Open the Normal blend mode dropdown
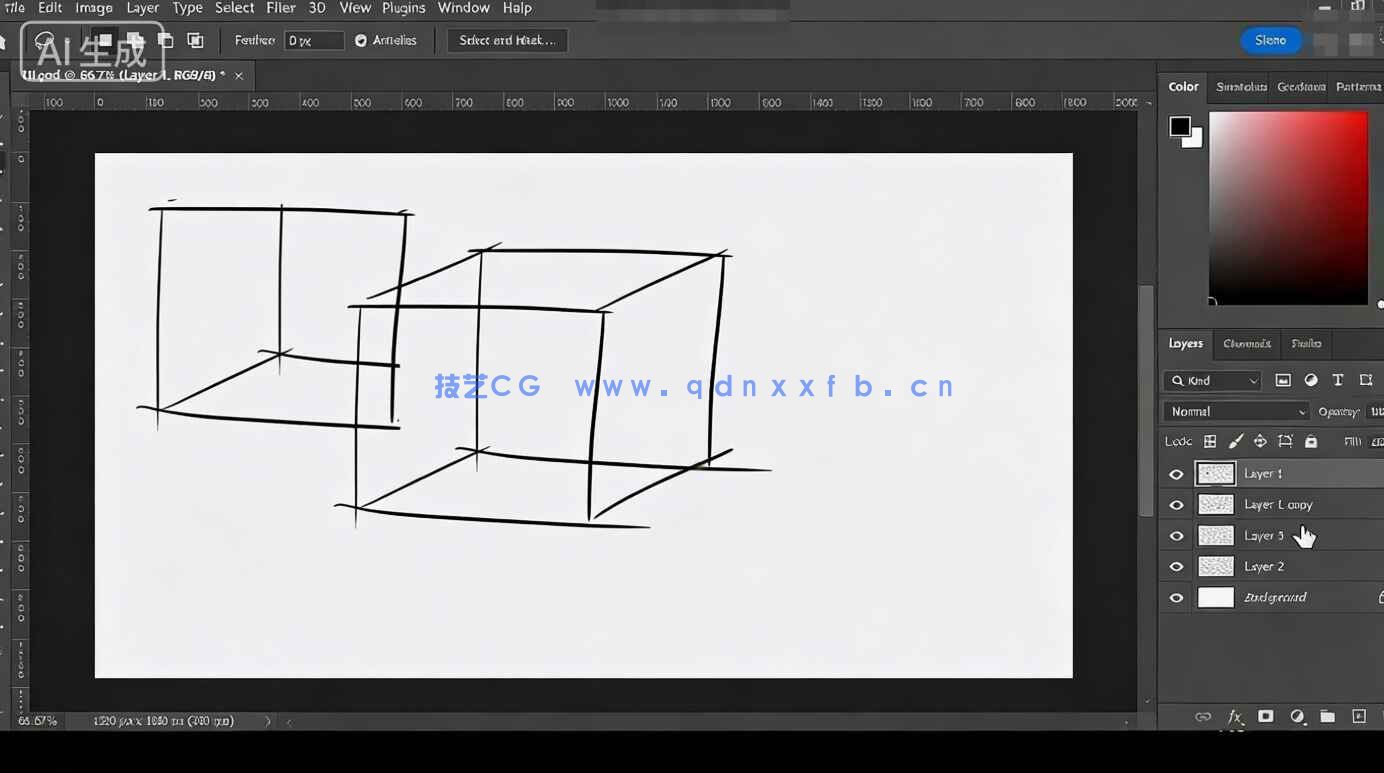 pos(1237,412)
